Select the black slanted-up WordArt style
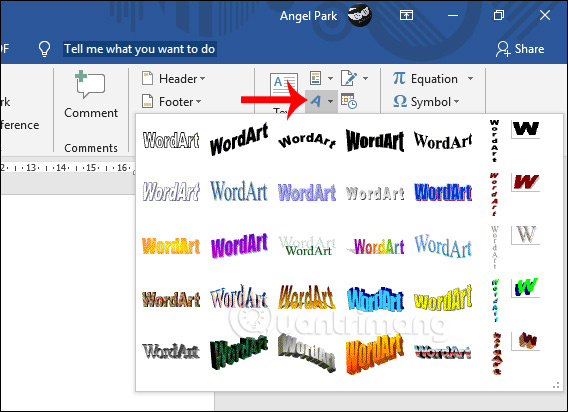 click(x=239, y=140)
